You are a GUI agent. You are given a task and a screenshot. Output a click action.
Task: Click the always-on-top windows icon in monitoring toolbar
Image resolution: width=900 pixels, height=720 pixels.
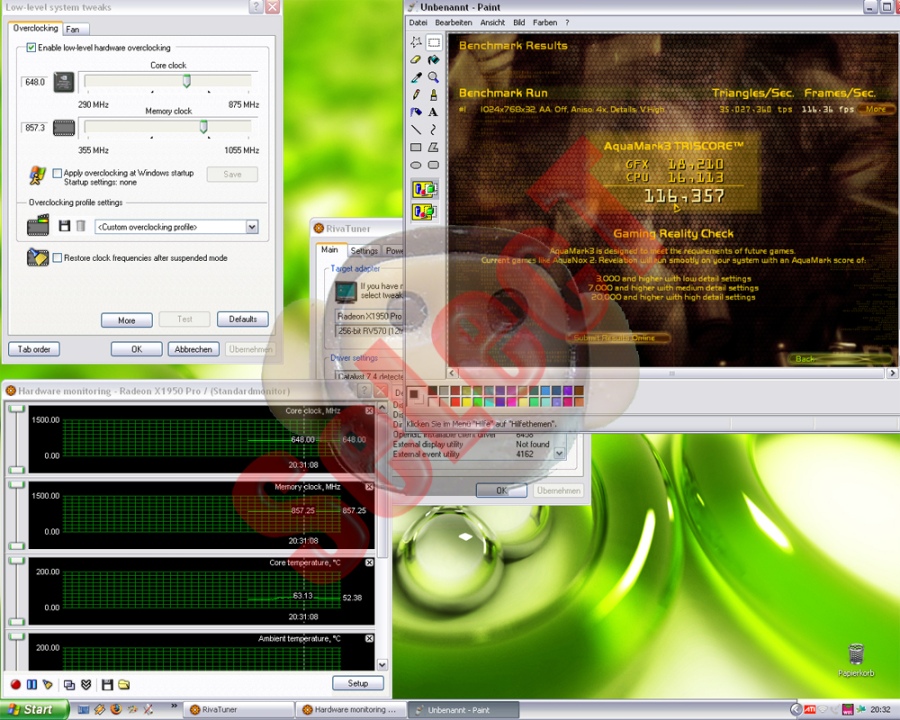coord(69,684)
